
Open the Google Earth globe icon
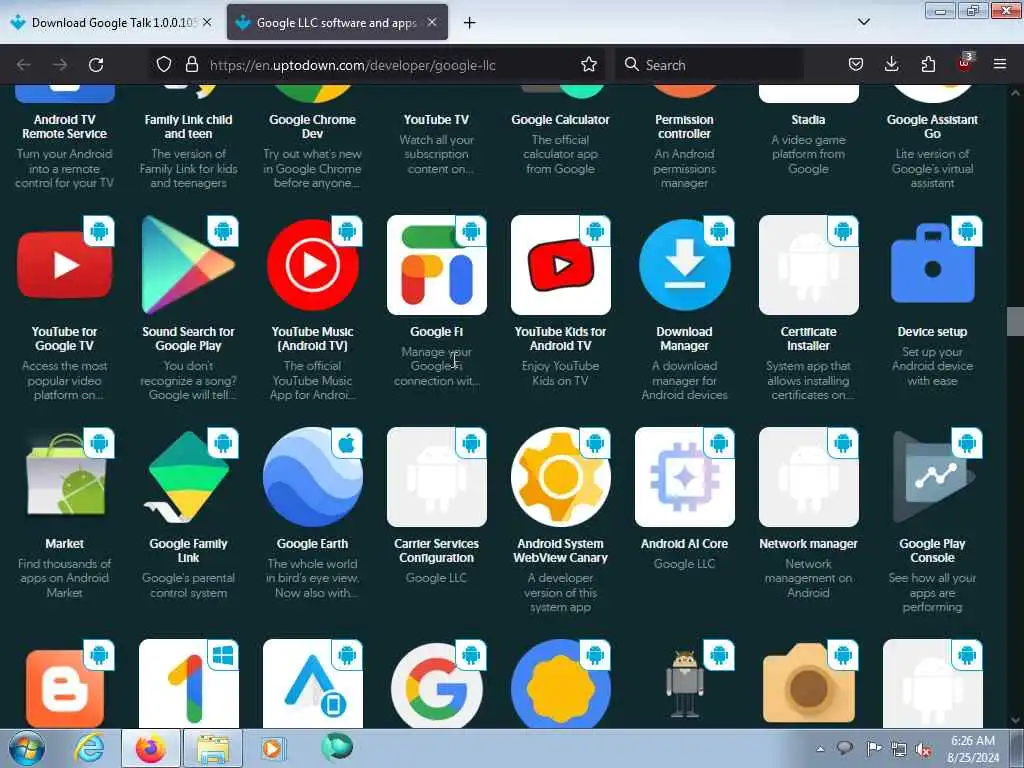(313, 477)
